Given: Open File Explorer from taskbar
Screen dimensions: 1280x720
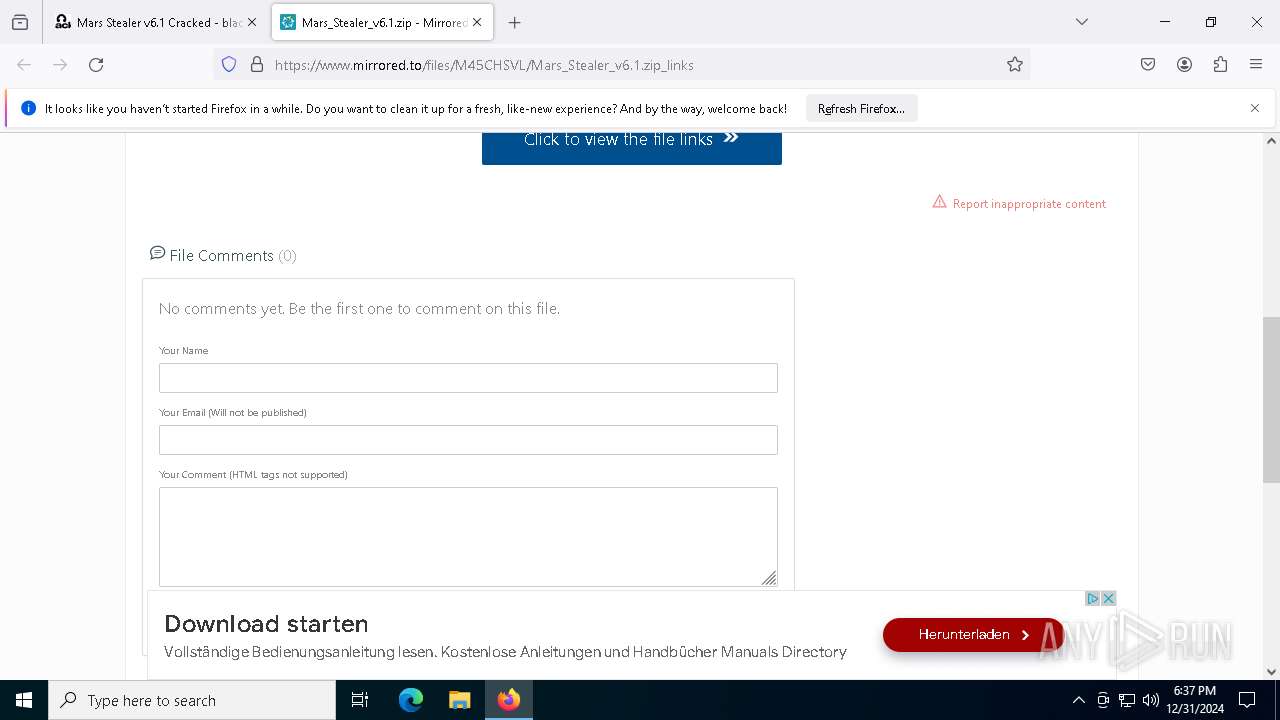Looking at the screenshot, I should pyautogui.click(x=459, y=700).
